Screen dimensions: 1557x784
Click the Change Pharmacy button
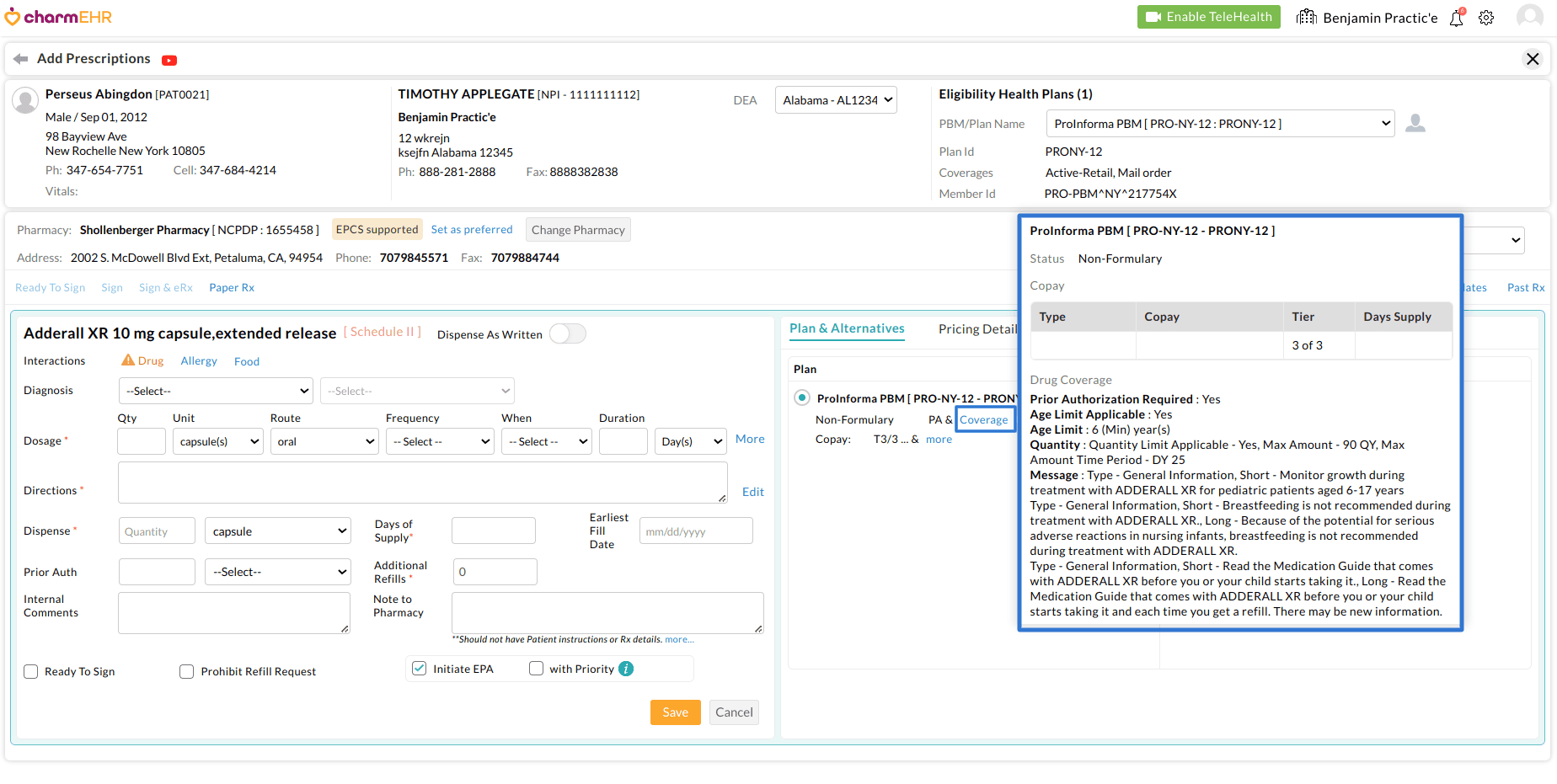point(578,230)
